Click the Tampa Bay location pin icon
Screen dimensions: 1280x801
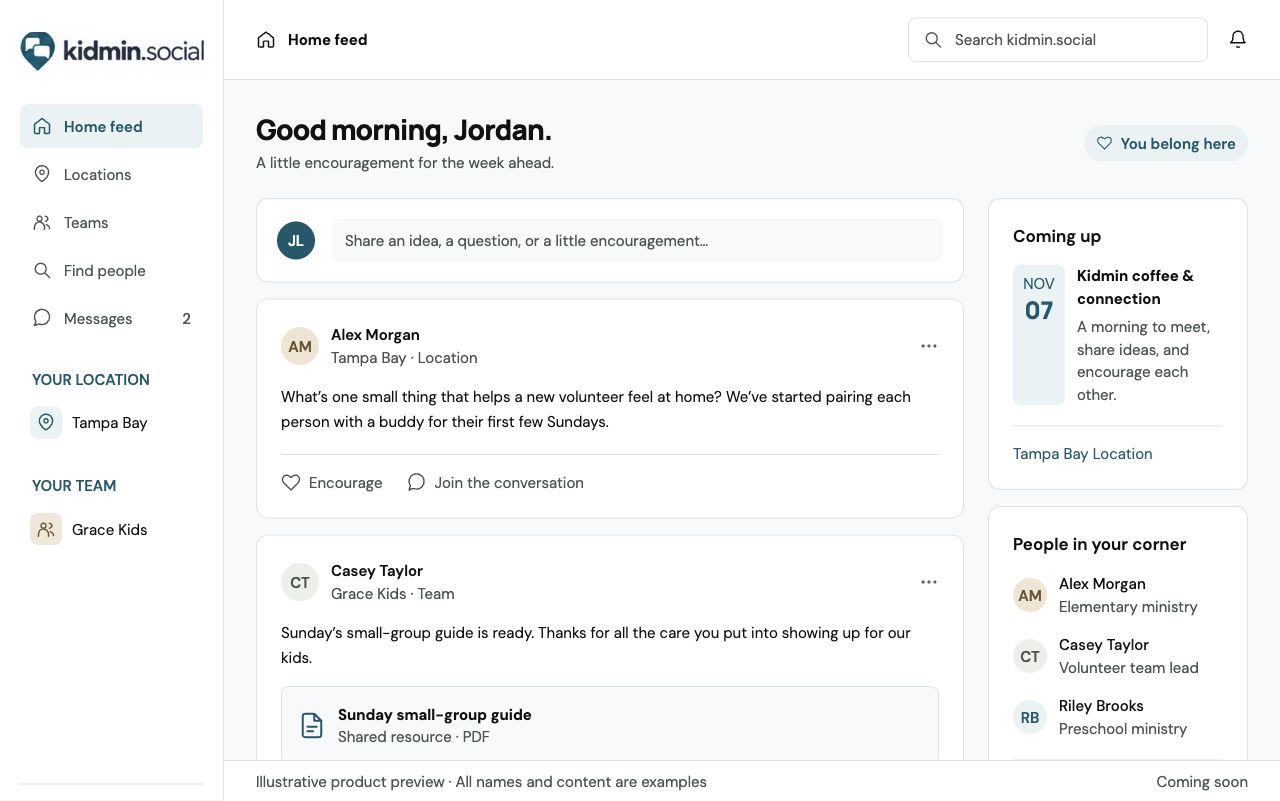(x=46, y=423)
